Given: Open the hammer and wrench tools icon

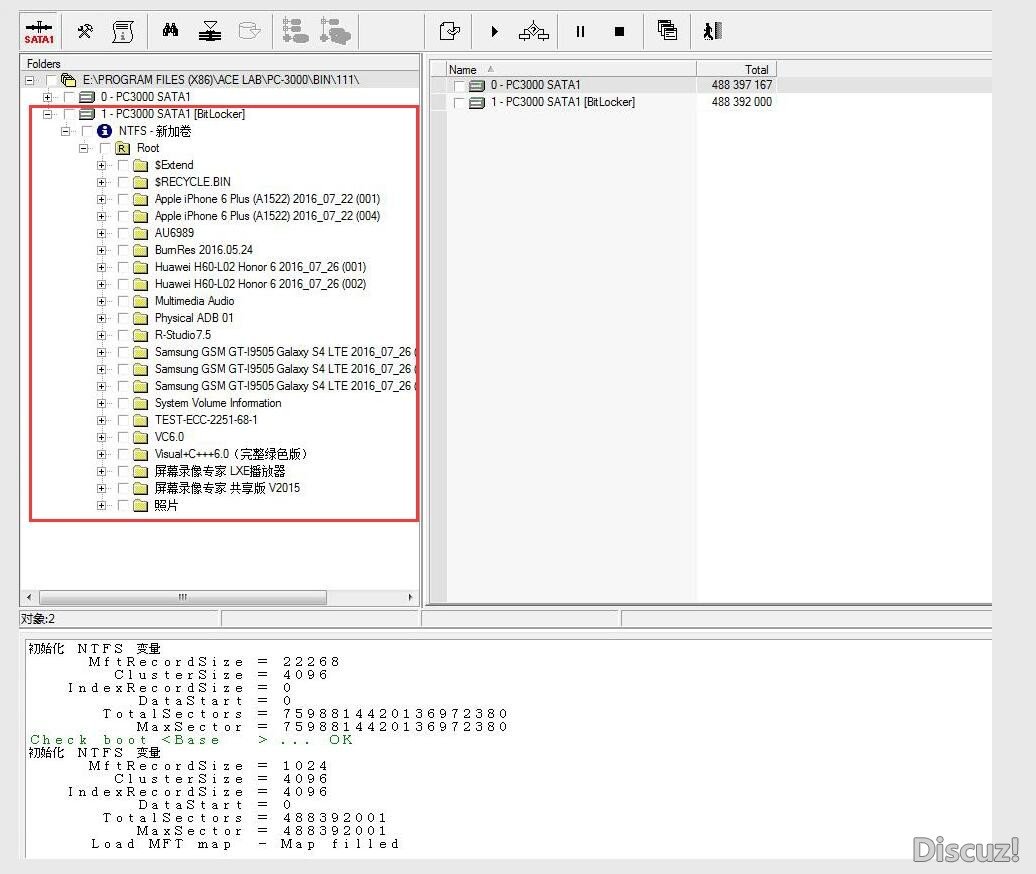Looking at the screenshot, I should click(85, 32).
